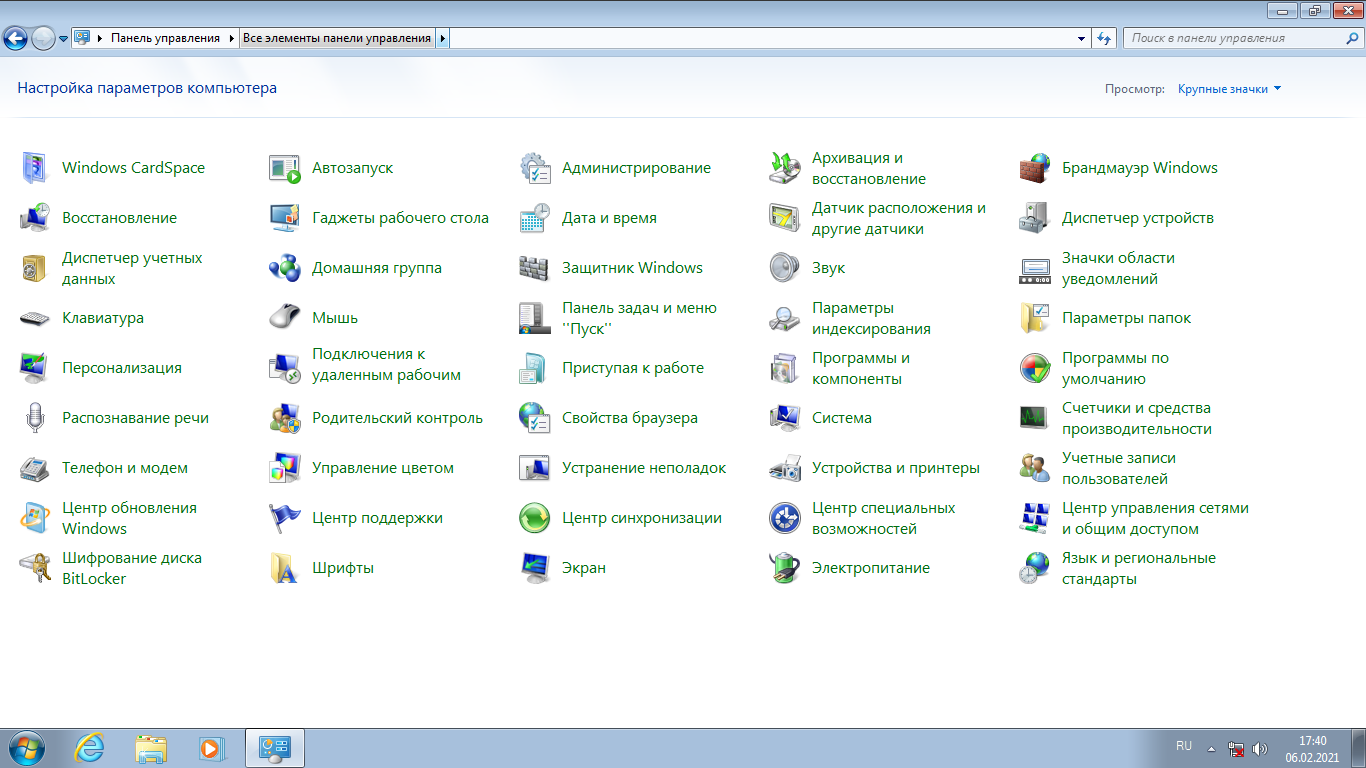Click the Устройства и принтеры icon

pyautogui.click(x=785, y=468)
